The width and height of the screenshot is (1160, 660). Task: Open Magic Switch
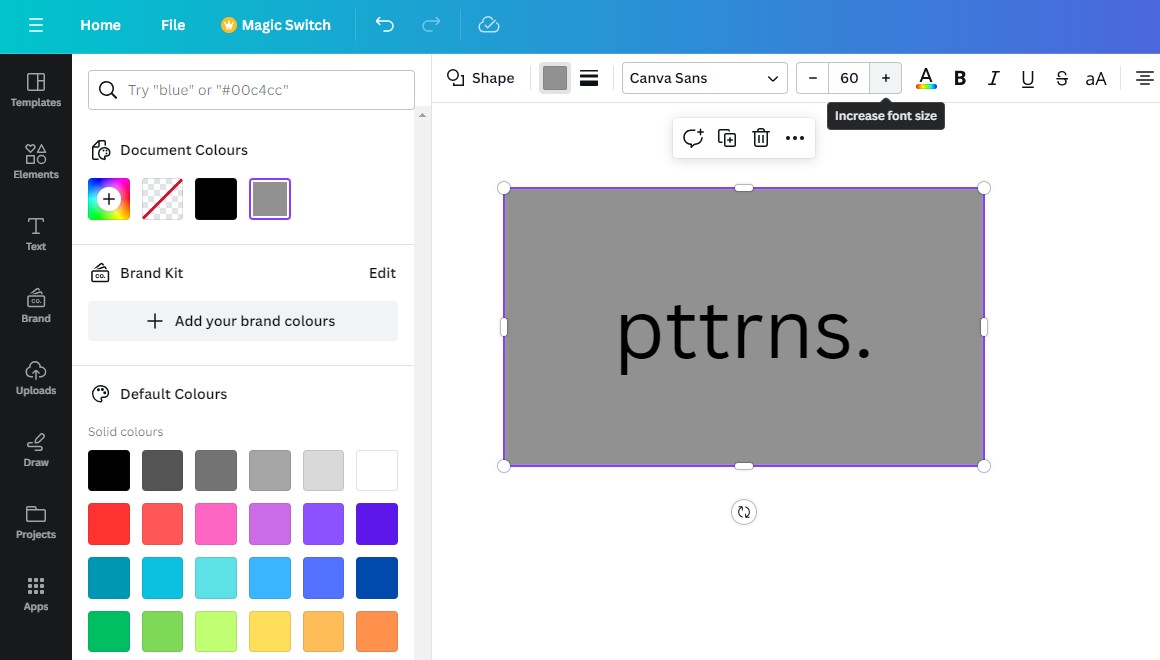276,25
